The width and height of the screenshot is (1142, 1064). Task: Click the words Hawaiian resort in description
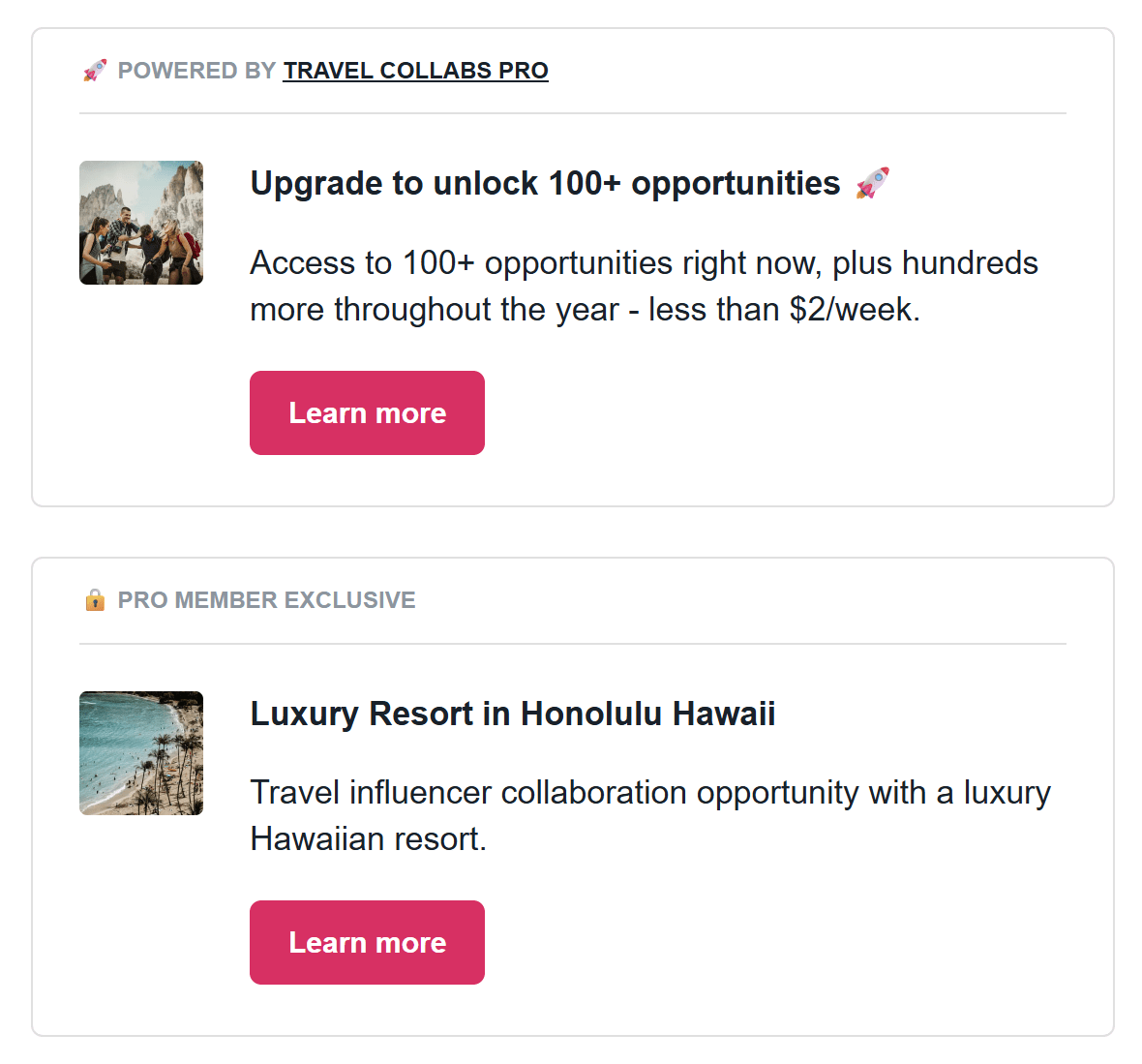pyautogui.click(x=369, y=838)
